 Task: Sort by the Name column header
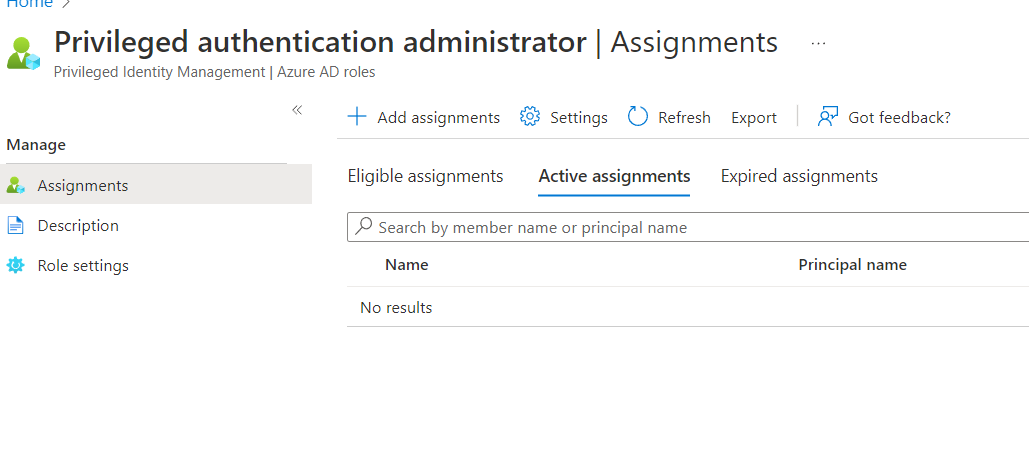(x=407, y=265)
